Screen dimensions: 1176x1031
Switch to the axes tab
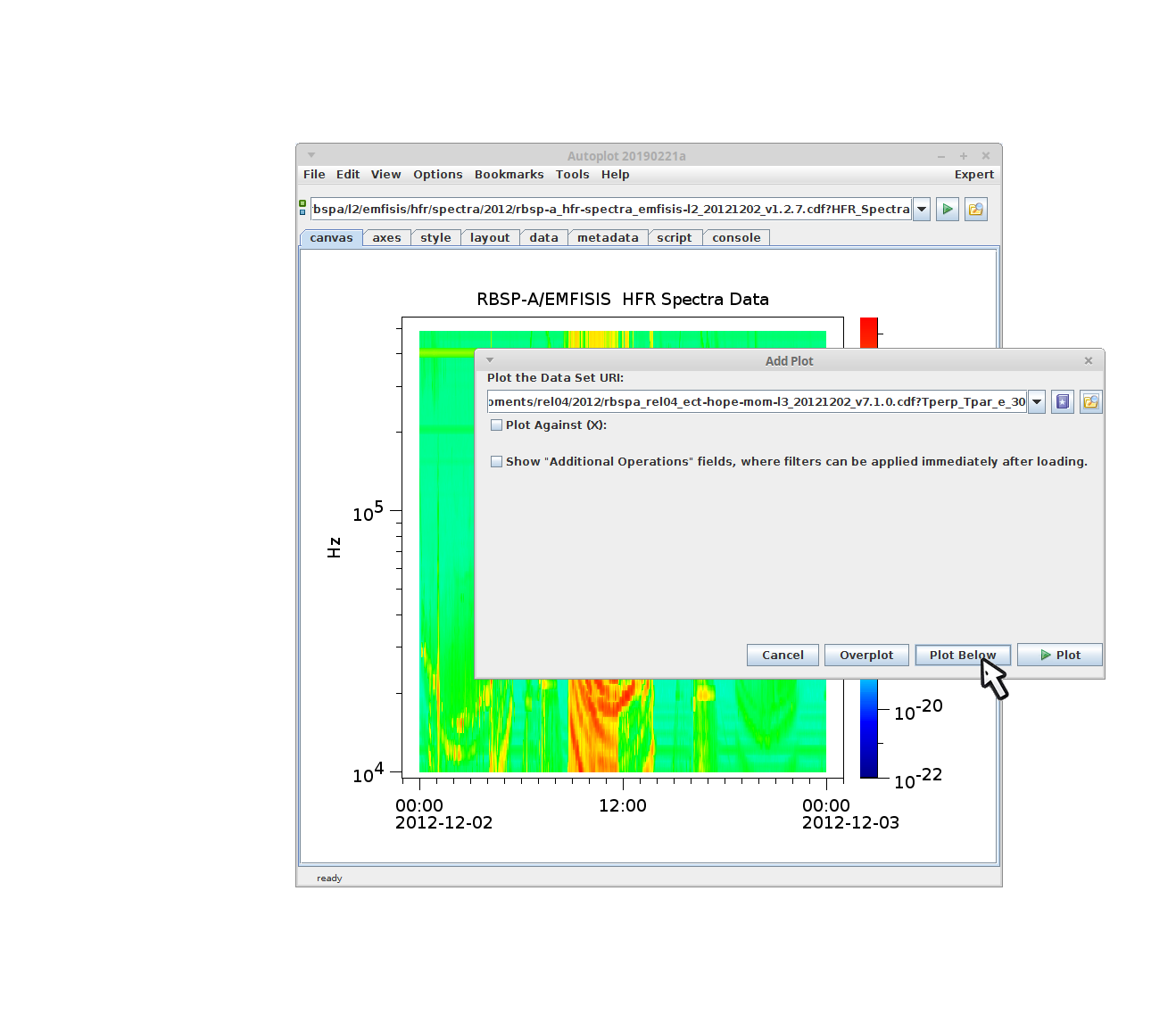(386, 238)
